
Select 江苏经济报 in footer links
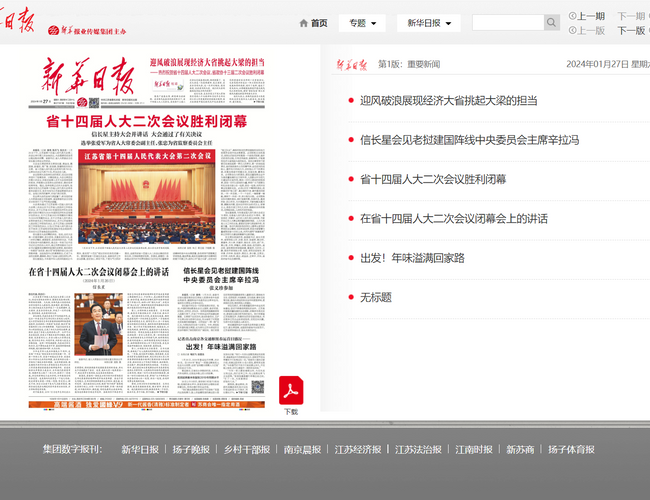point(358,450)
